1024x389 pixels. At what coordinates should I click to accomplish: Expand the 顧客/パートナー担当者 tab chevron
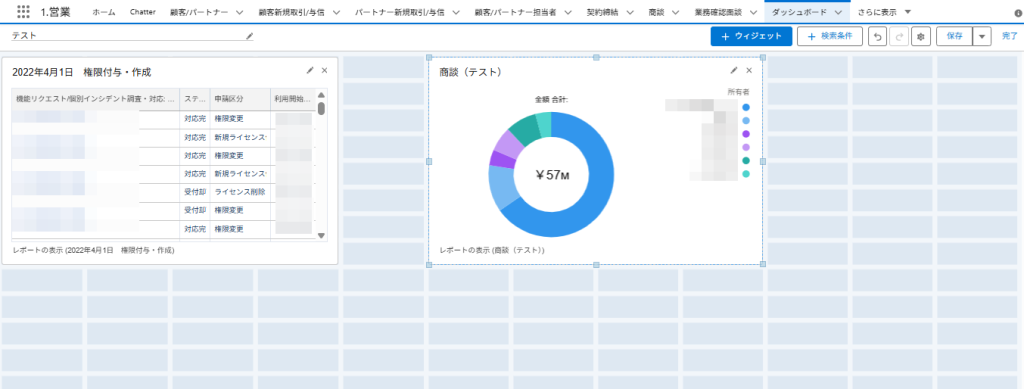(568, 12)
